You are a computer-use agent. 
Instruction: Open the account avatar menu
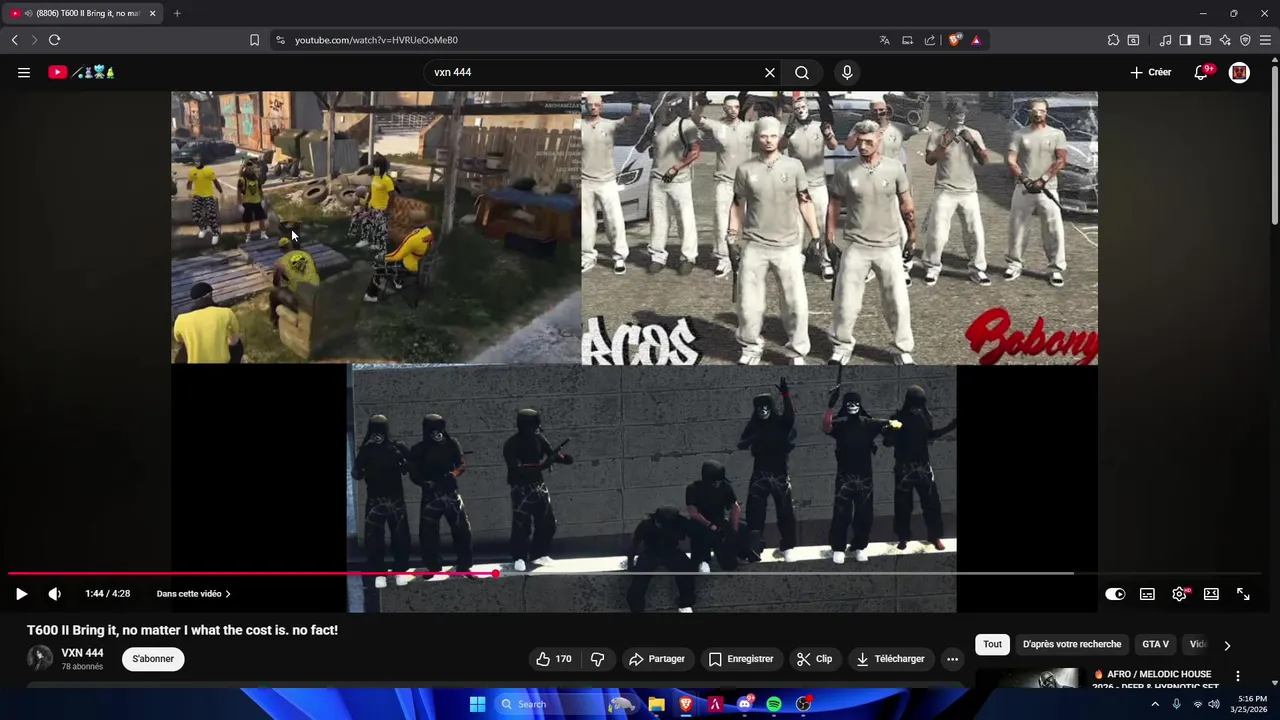(x=1239, y=72)
